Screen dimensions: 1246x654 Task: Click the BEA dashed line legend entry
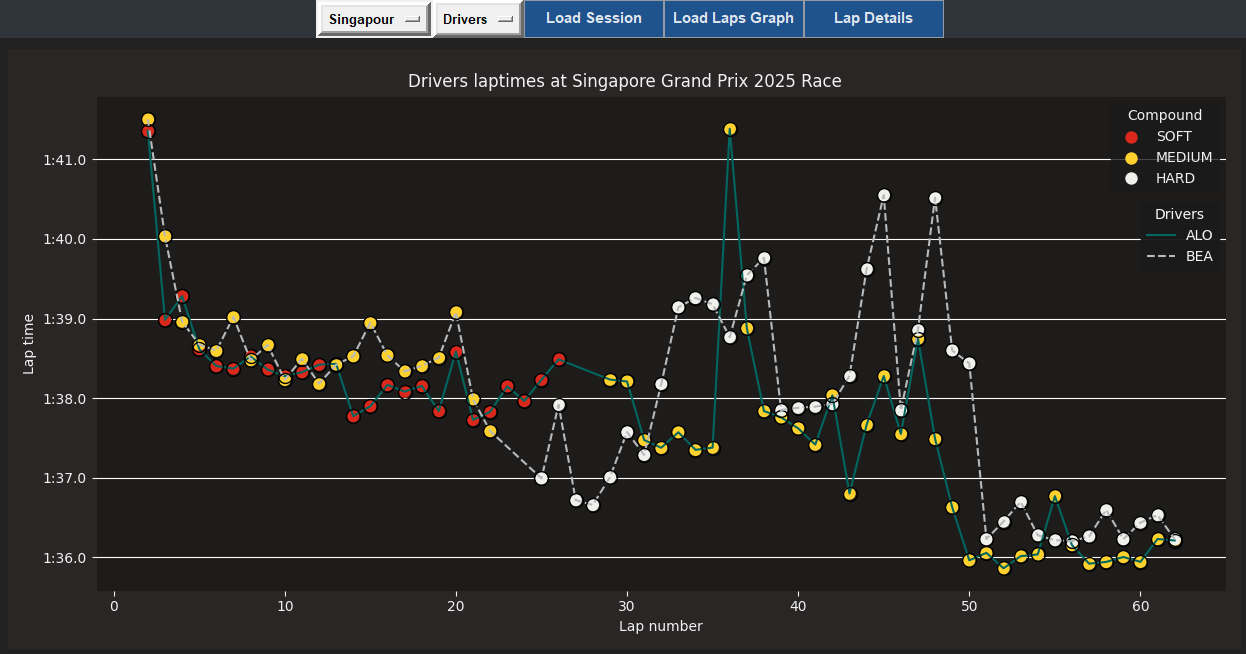click(1178, 257)
